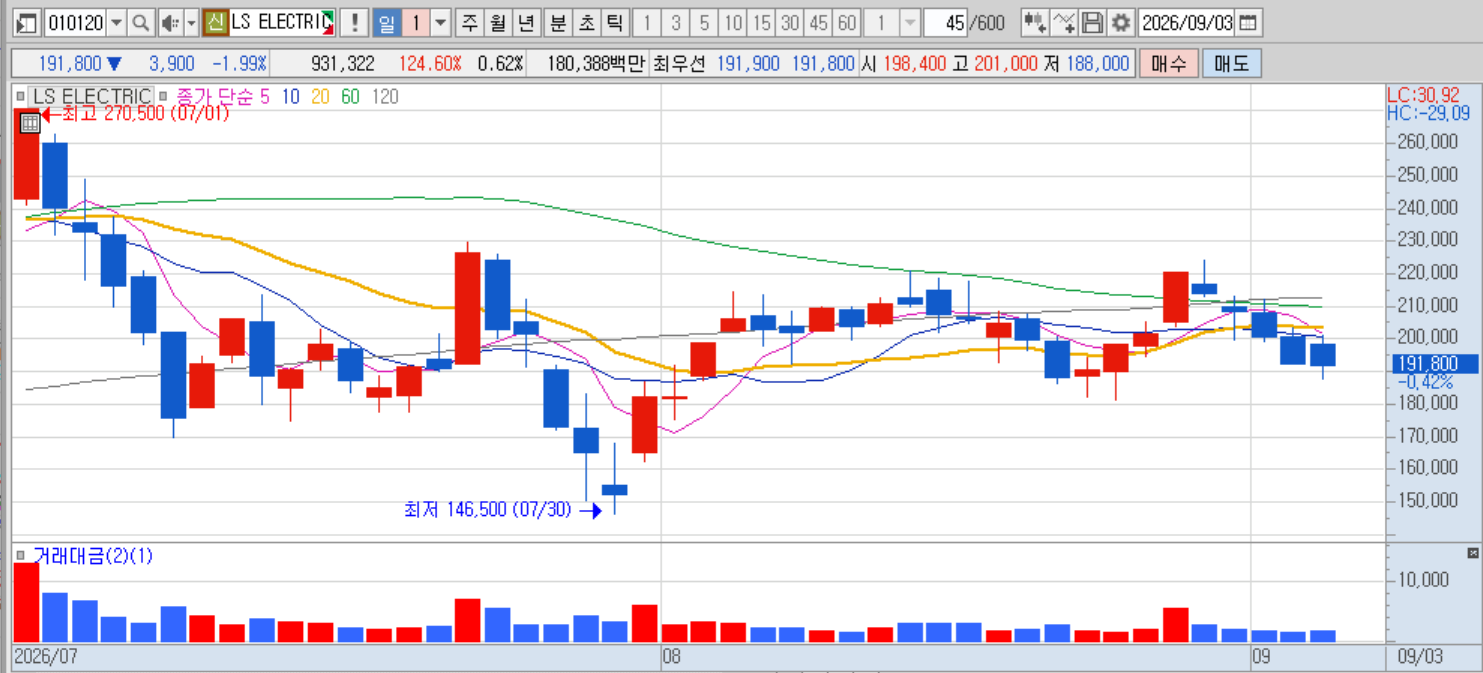
Task: Choose interval button 3
Action: tap(676, 22)
